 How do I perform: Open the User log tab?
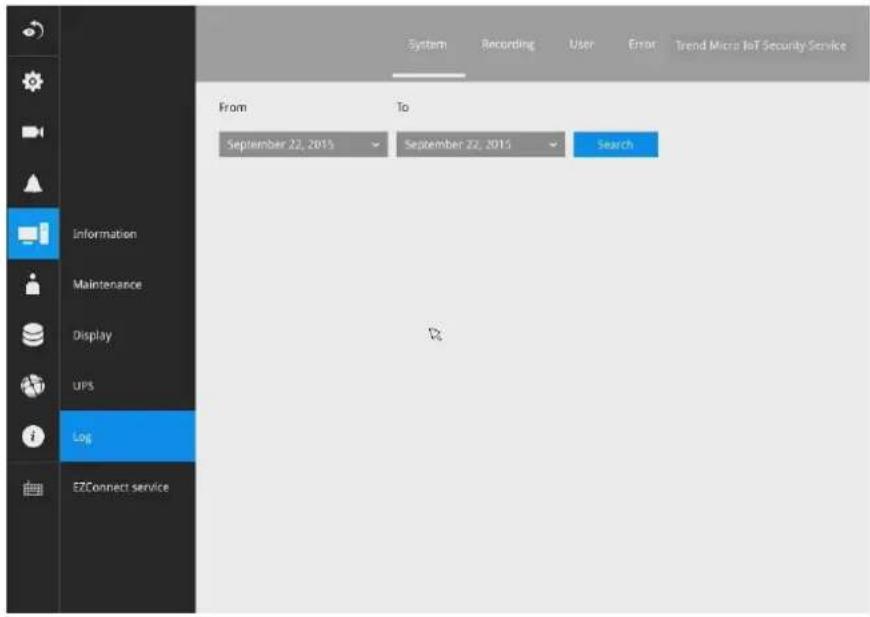(x=581, y=44)
